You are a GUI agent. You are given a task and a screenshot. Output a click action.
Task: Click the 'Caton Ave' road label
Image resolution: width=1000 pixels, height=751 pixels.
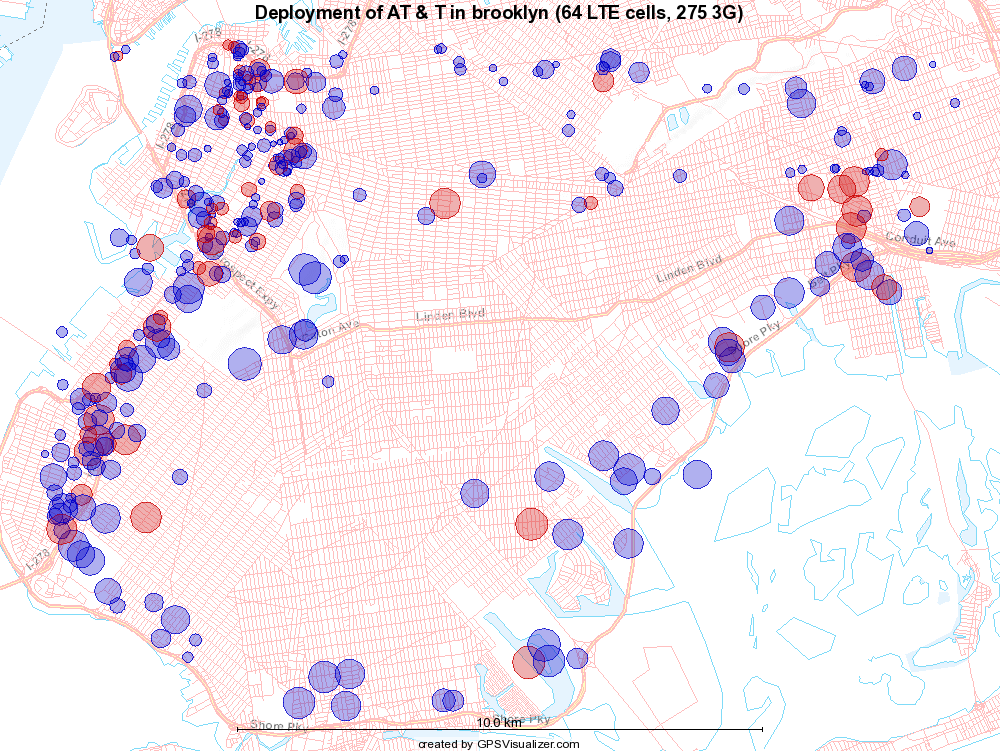tap(329, 332)
